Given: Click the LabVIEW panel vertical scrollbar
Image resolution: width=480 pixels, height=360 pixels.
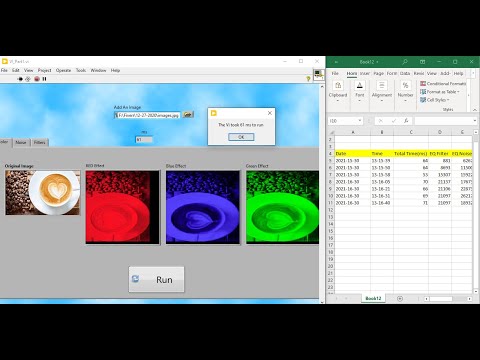Looking at the screenshot, I should pos(322,194).
